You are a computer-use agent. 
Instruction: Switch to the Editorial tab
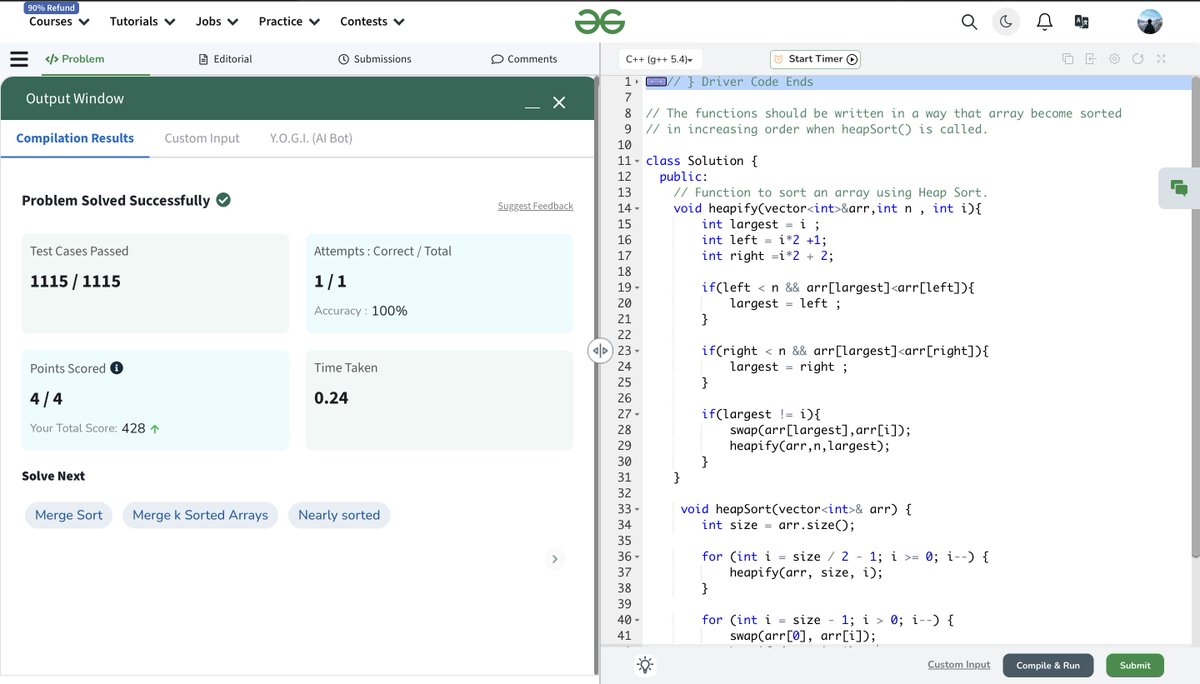(226, 59)
